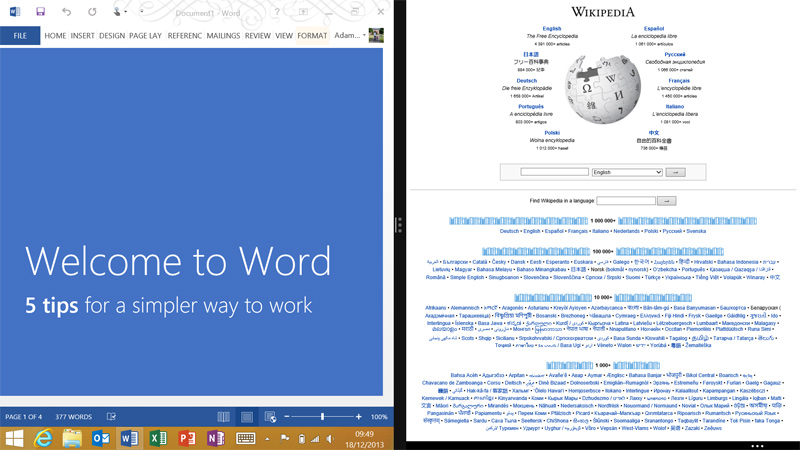Open the English language dropdown in Wikipedia search
The width and height of the screenshot is (800, 450).
(627, 172)
